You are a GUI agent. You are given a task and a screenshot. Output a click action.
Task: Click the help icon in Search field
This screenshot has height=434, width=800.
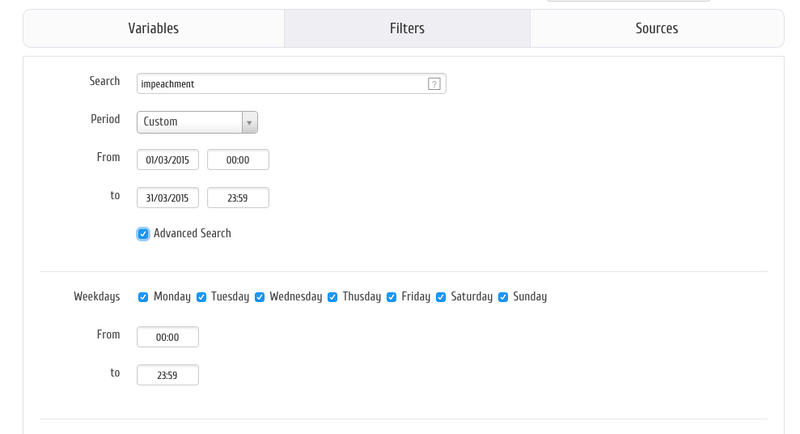434,84
